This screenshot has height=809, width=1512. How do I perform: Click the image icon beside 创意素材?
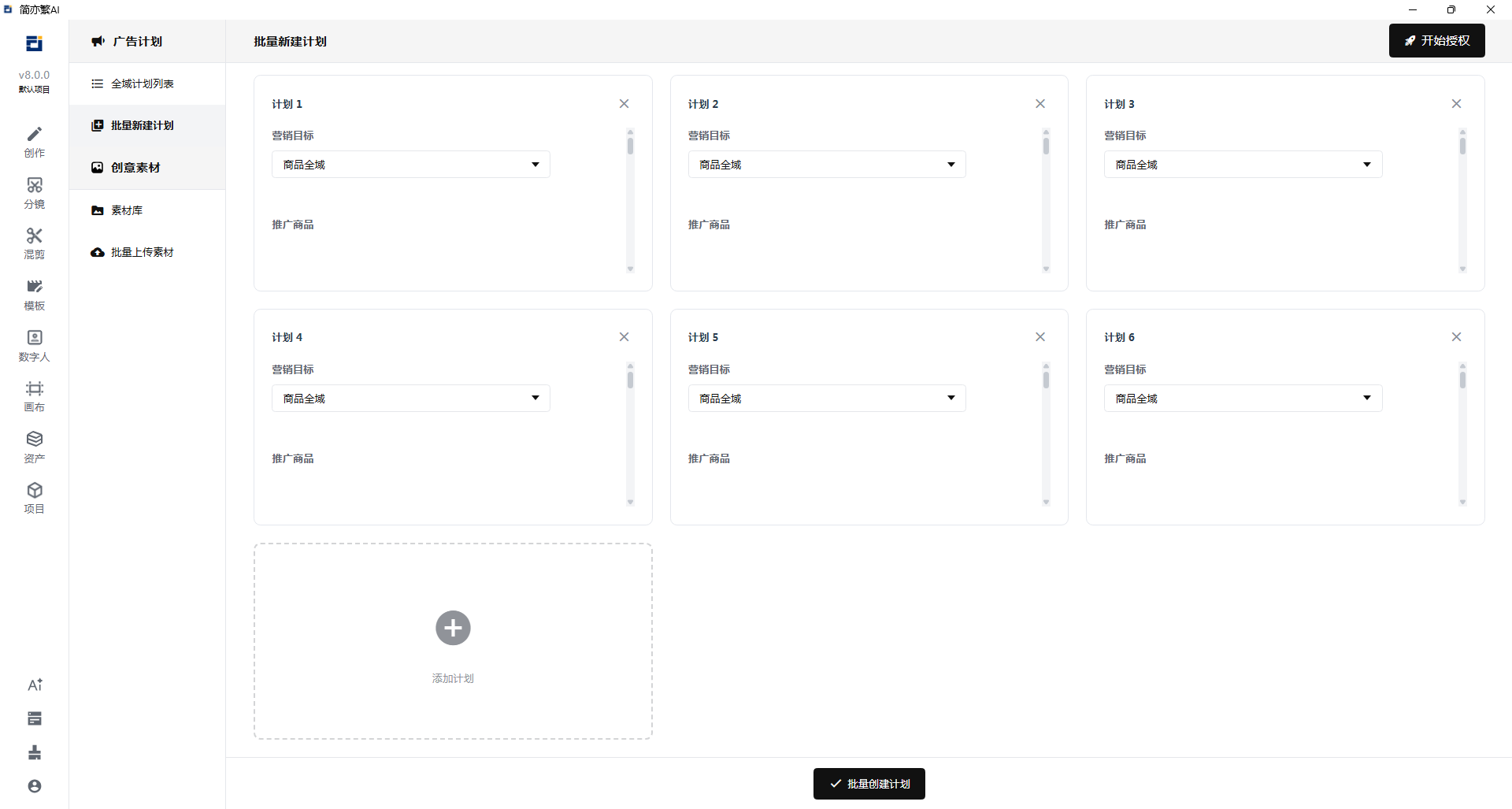pyautogui.click(x=98, y=168)
